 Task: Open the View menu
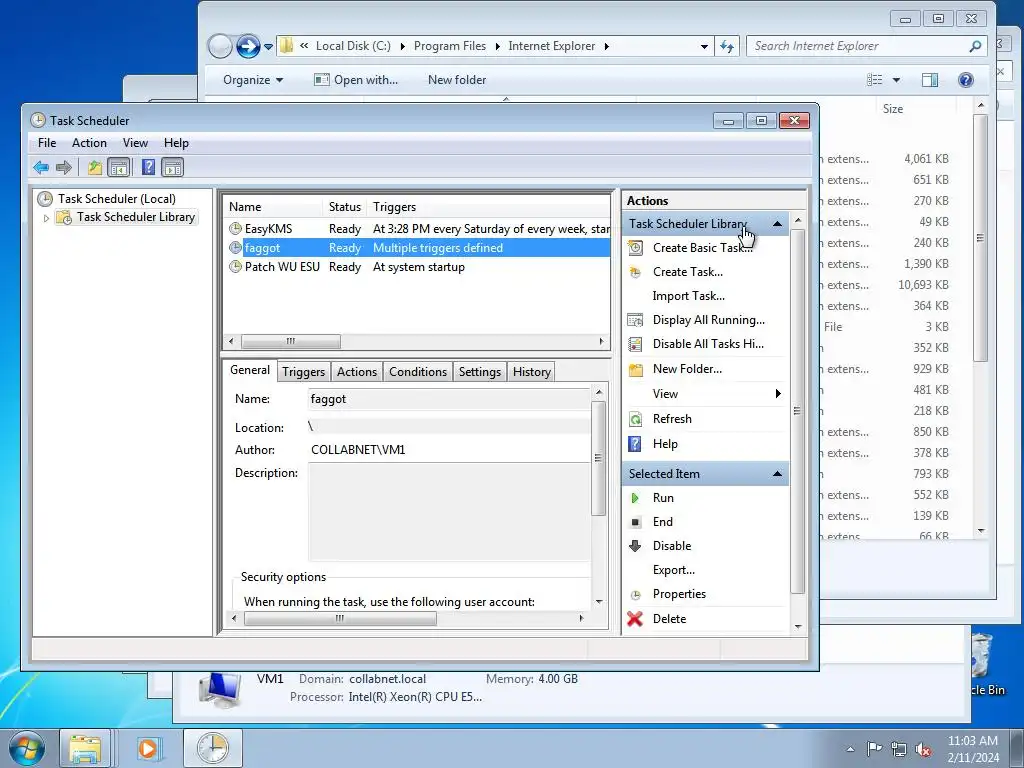pyautogui.click(x=135, y=143)
